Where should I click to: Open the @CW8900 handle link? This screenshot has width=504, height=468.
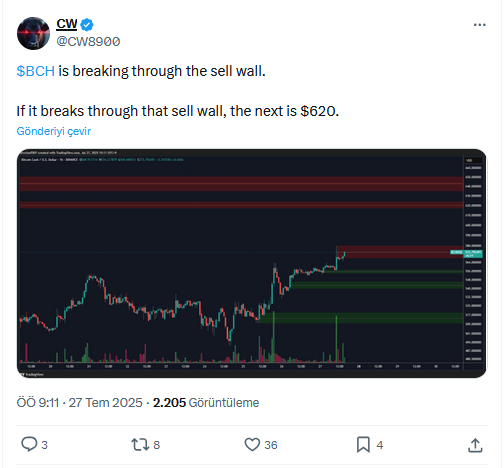(x=88, y=42)
